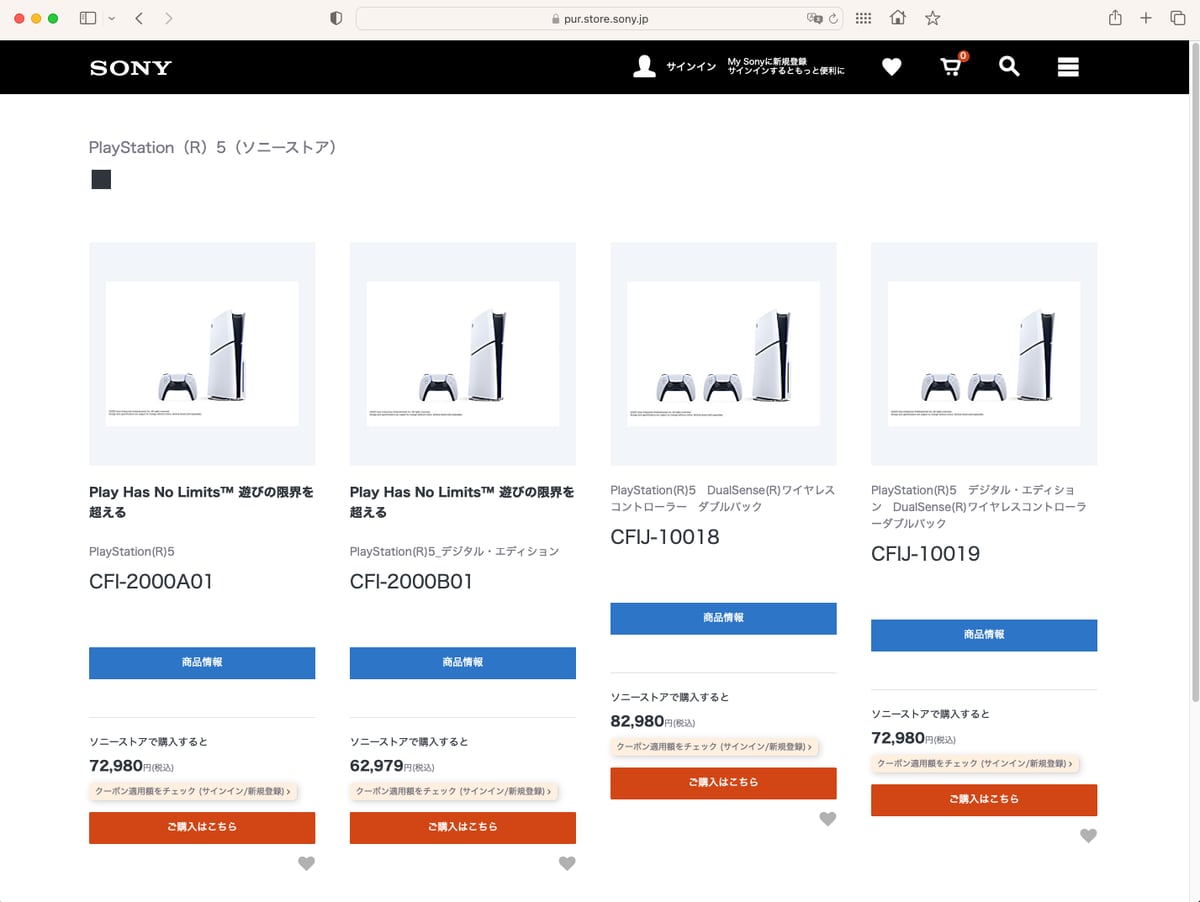Open the Safari share icon
This screenshot has width=1200, height=902.
(1115, 18)
